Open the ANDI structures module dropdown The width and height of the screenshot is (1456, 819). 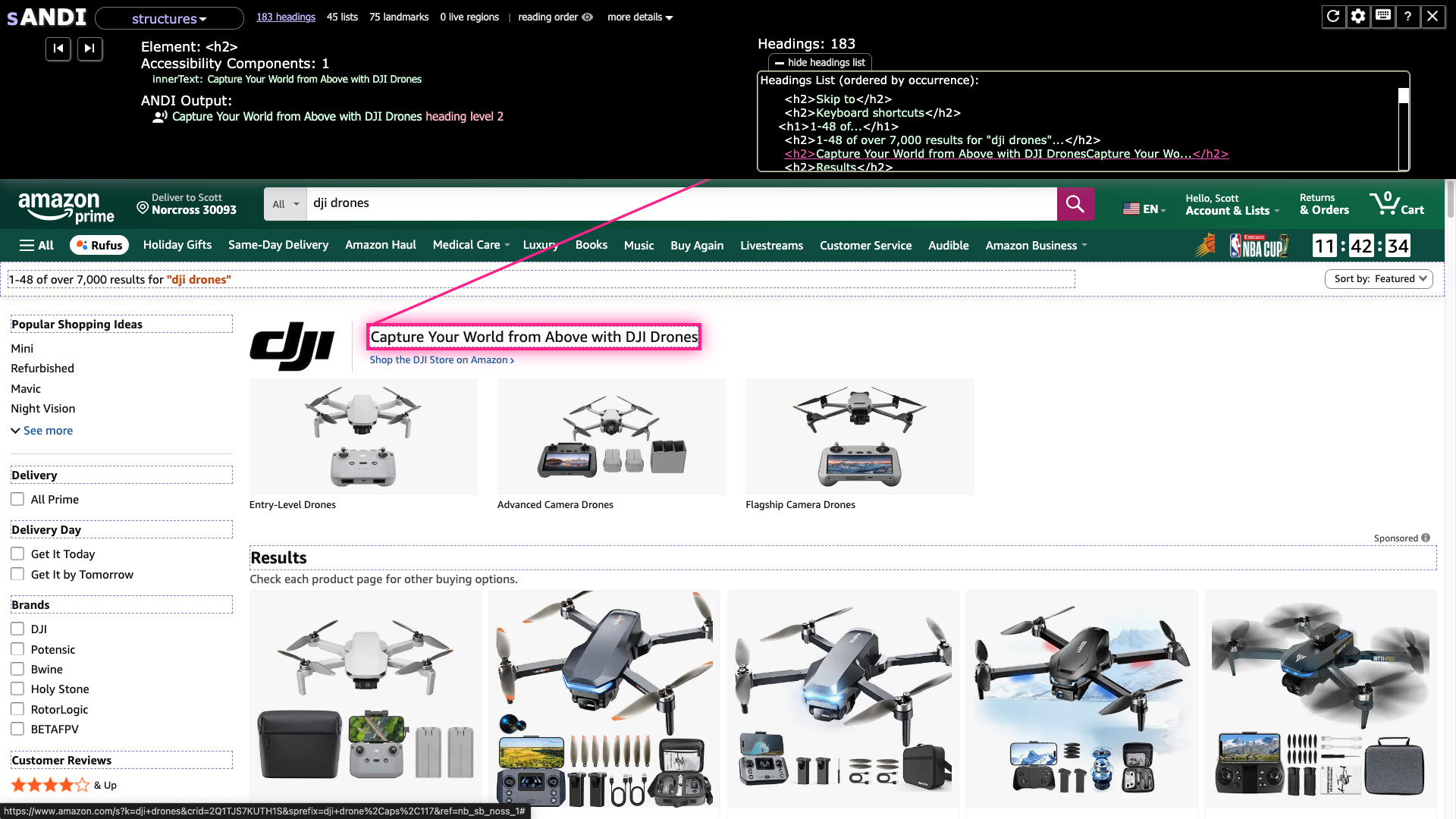[x=169, y=18]
